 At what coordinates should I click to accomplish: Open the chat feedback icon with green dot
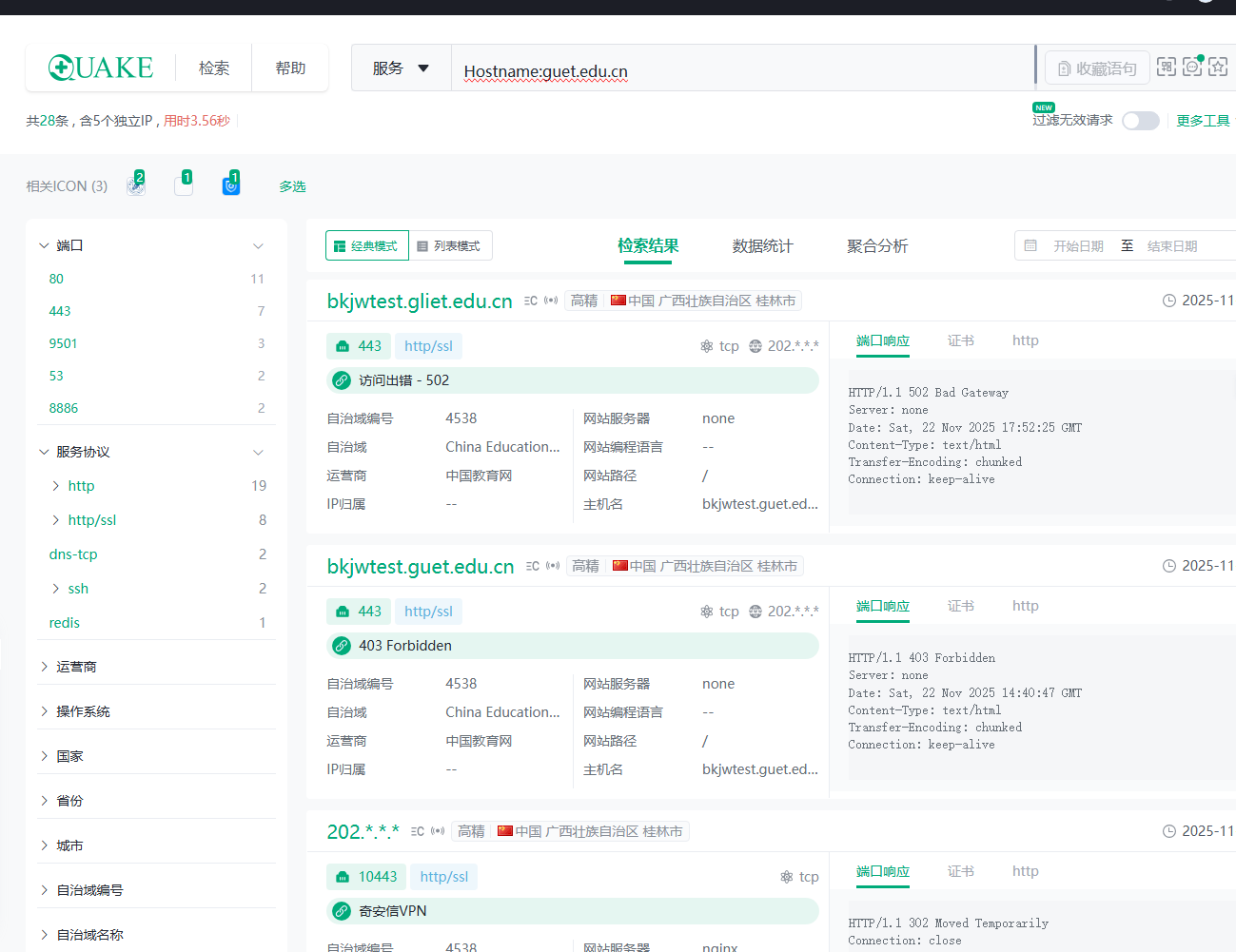point(1192,67)
